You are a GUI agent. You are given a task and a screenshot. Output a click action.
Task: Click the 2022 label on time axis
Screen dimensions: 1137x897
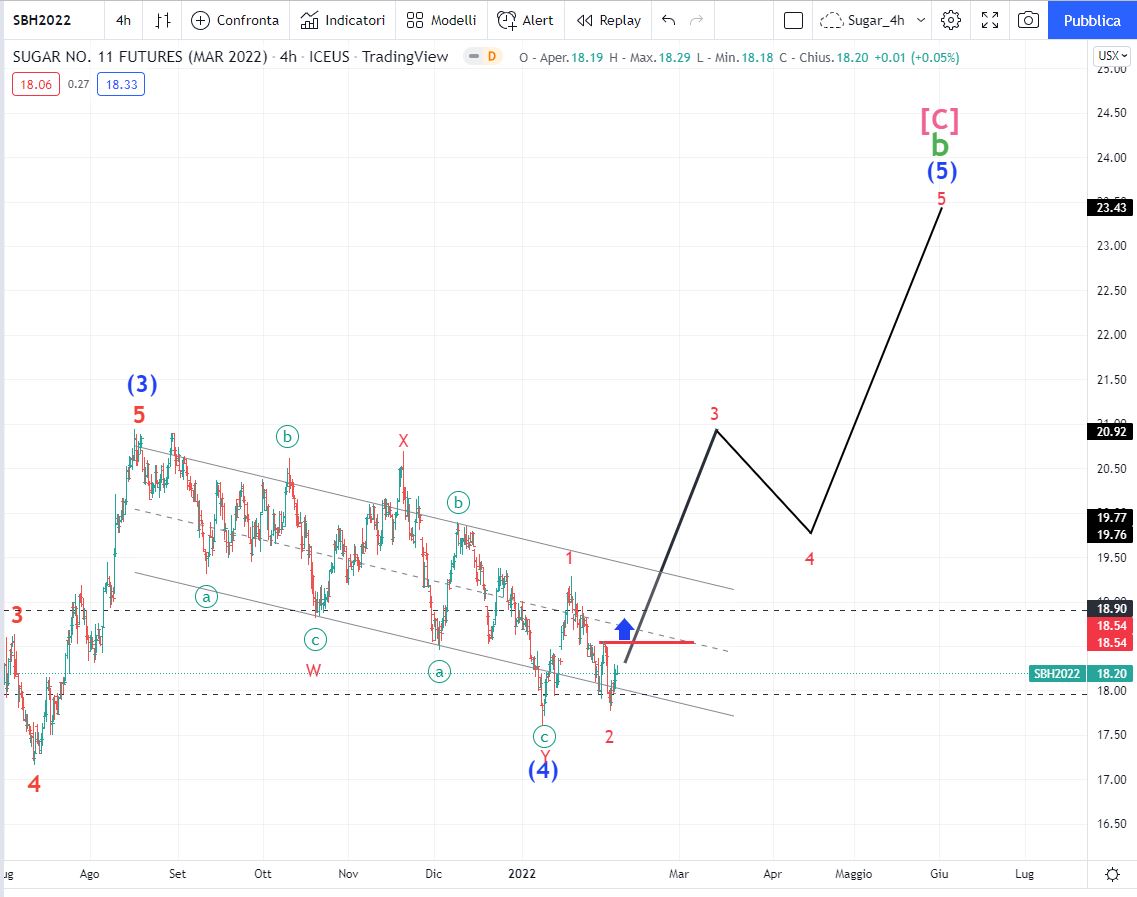point(522,874)
